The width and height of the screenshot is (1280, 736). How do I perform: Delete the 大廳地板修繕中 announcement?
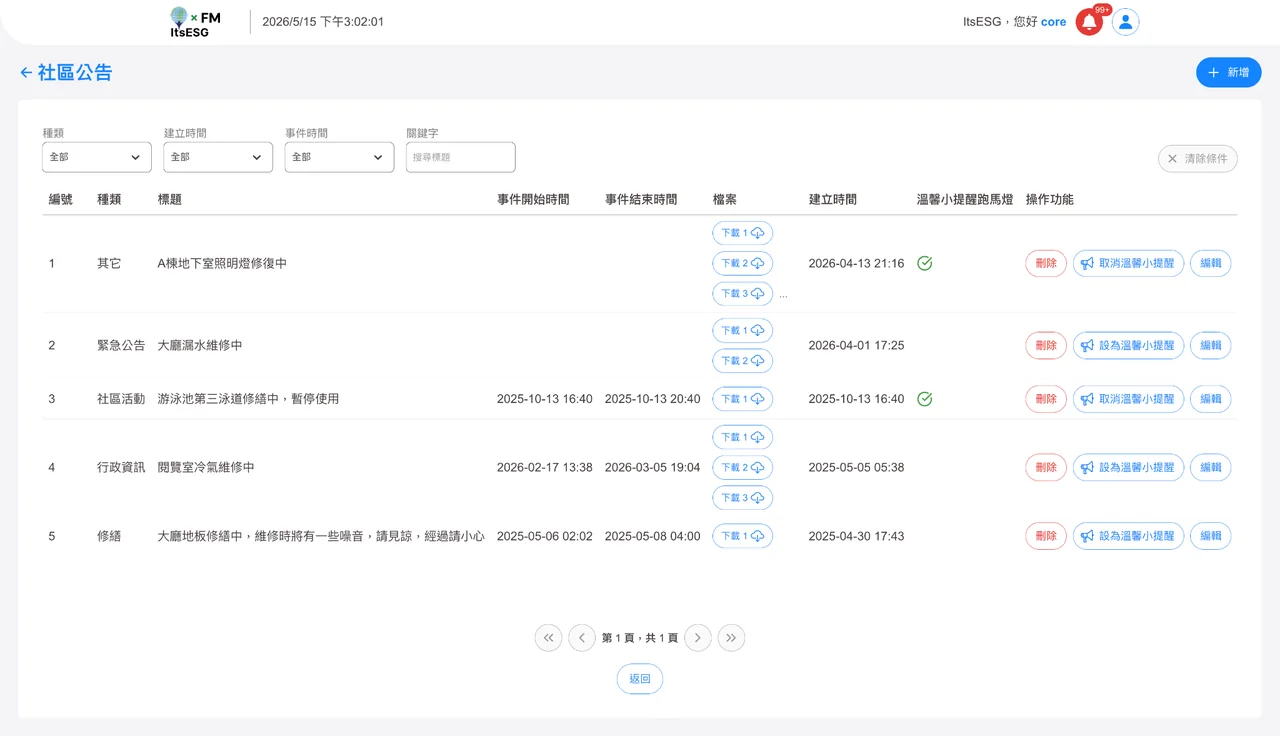point(1046,536)
